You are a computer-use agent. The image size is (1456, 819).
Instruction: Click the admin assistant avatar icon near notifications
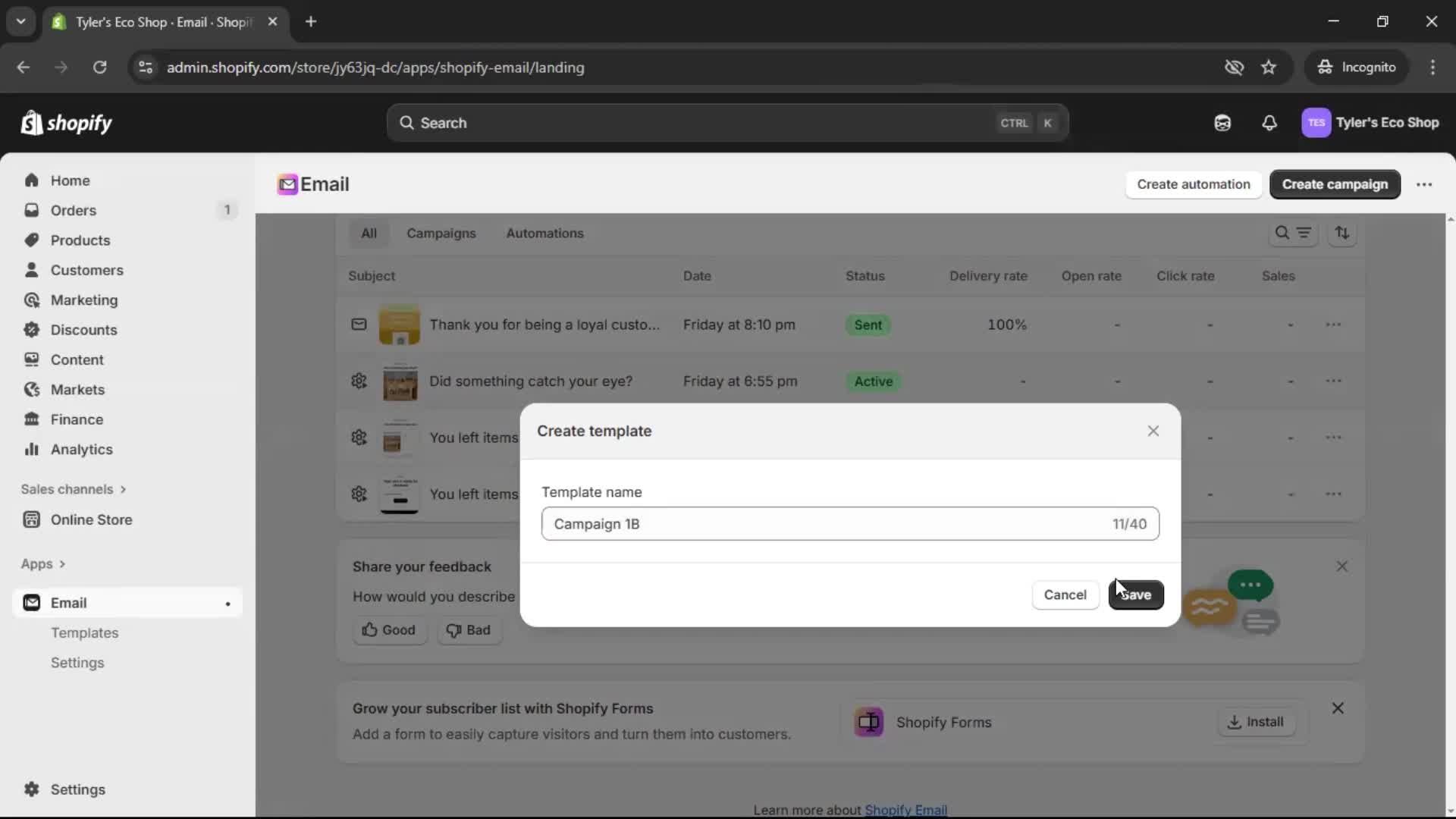pos(1222,123)
